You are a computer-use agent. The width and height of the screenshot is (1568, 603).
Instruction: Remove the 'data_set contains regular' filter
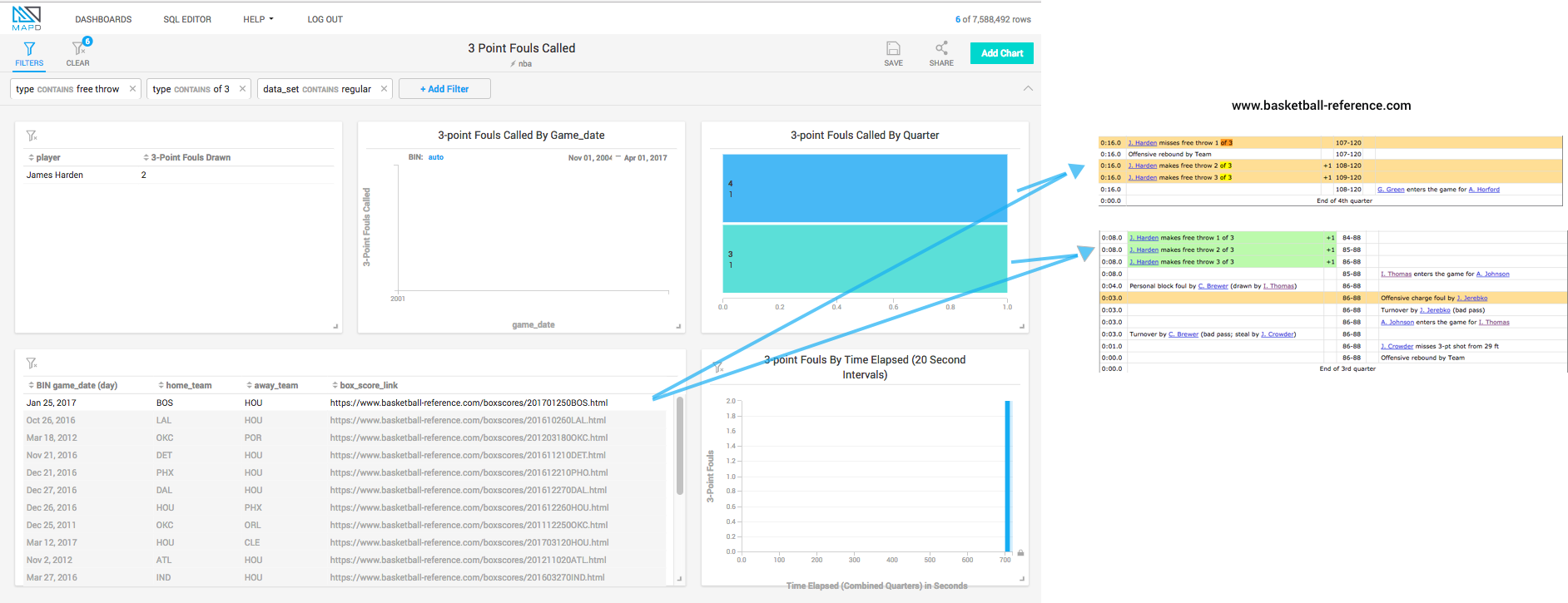[384, 89]
